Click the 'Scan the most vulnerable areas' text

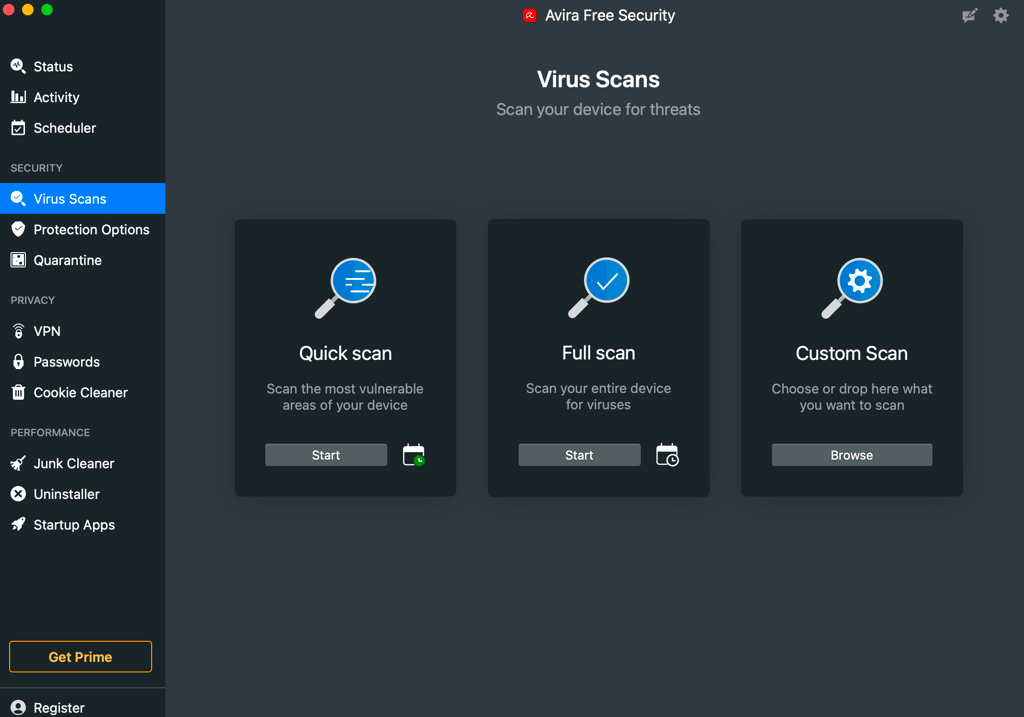click(x=345, y=397)
